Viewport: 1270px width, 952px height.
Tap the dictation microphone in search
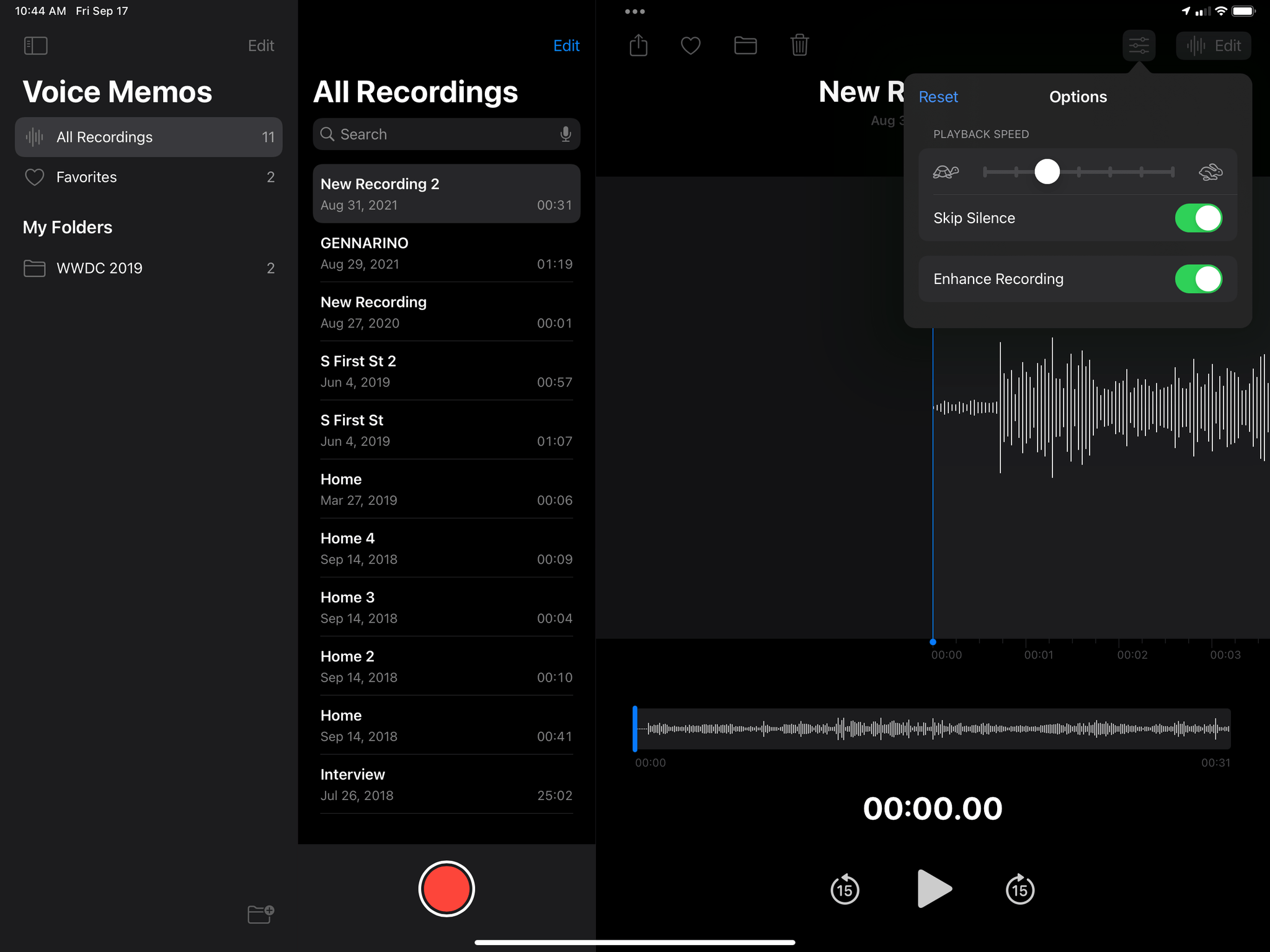(x=565, y=134)
